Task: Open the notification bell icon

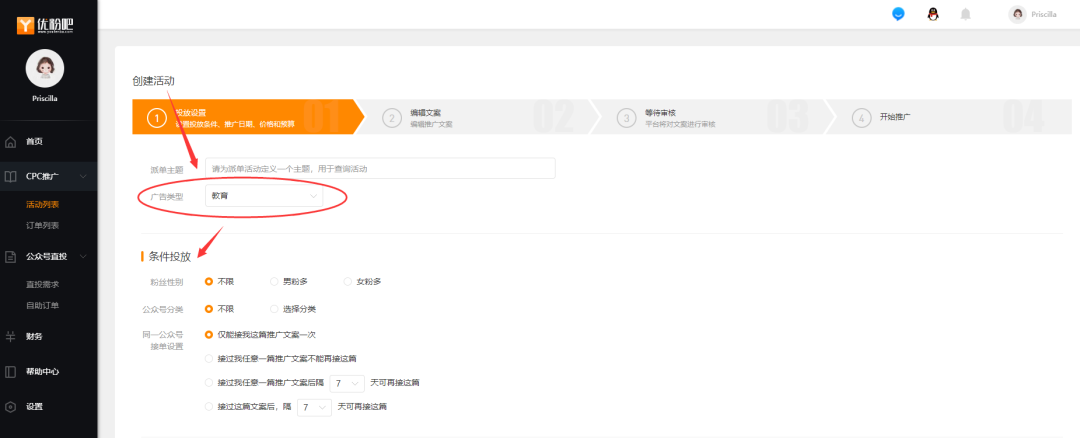Action: [966, 14]
